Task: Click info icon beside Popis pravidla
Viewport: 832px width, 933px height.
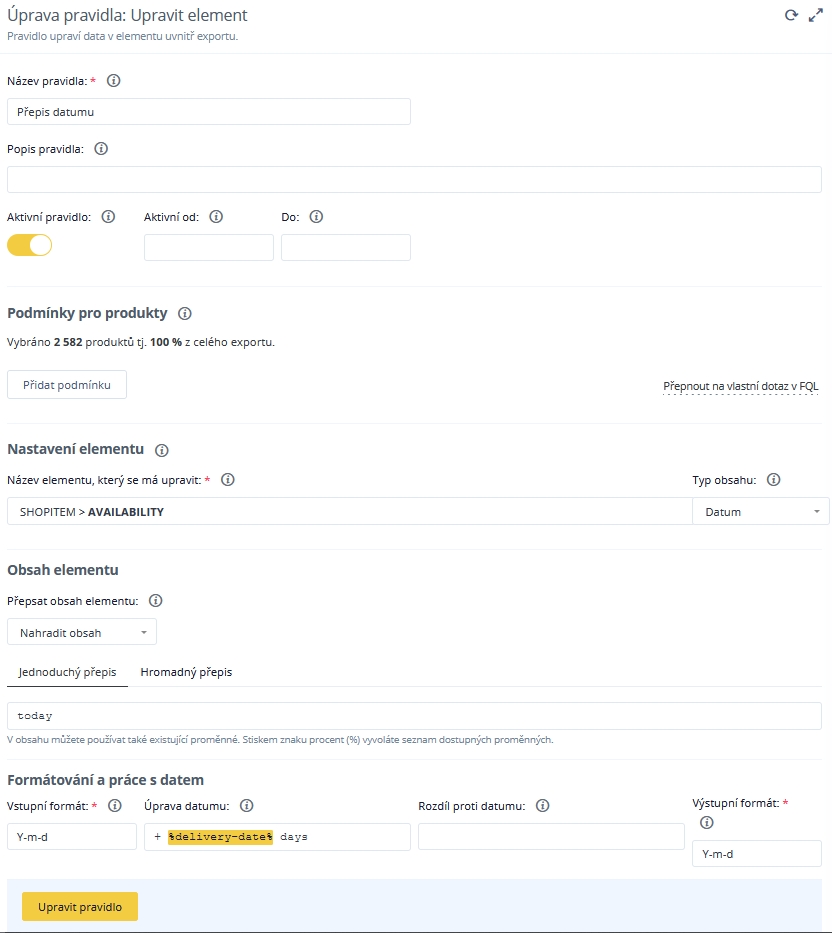Action: coord(101,149)
